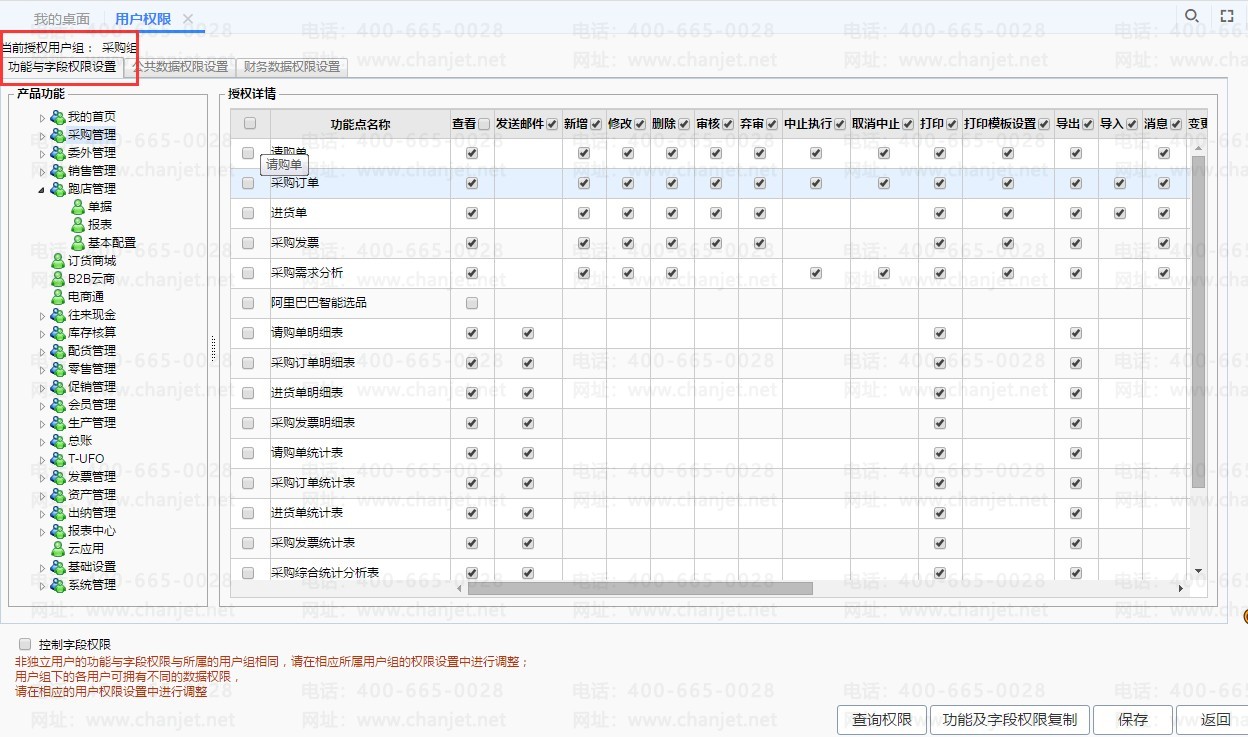Click the B2B云商 icon

(x=58, y=279)
